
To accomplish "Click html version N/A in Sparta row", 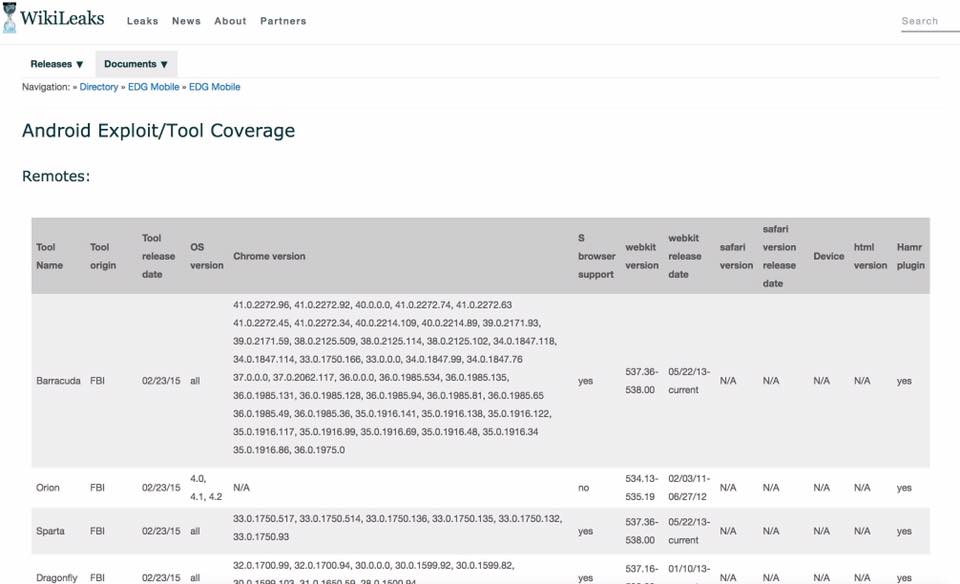I will tap(862, 531).
